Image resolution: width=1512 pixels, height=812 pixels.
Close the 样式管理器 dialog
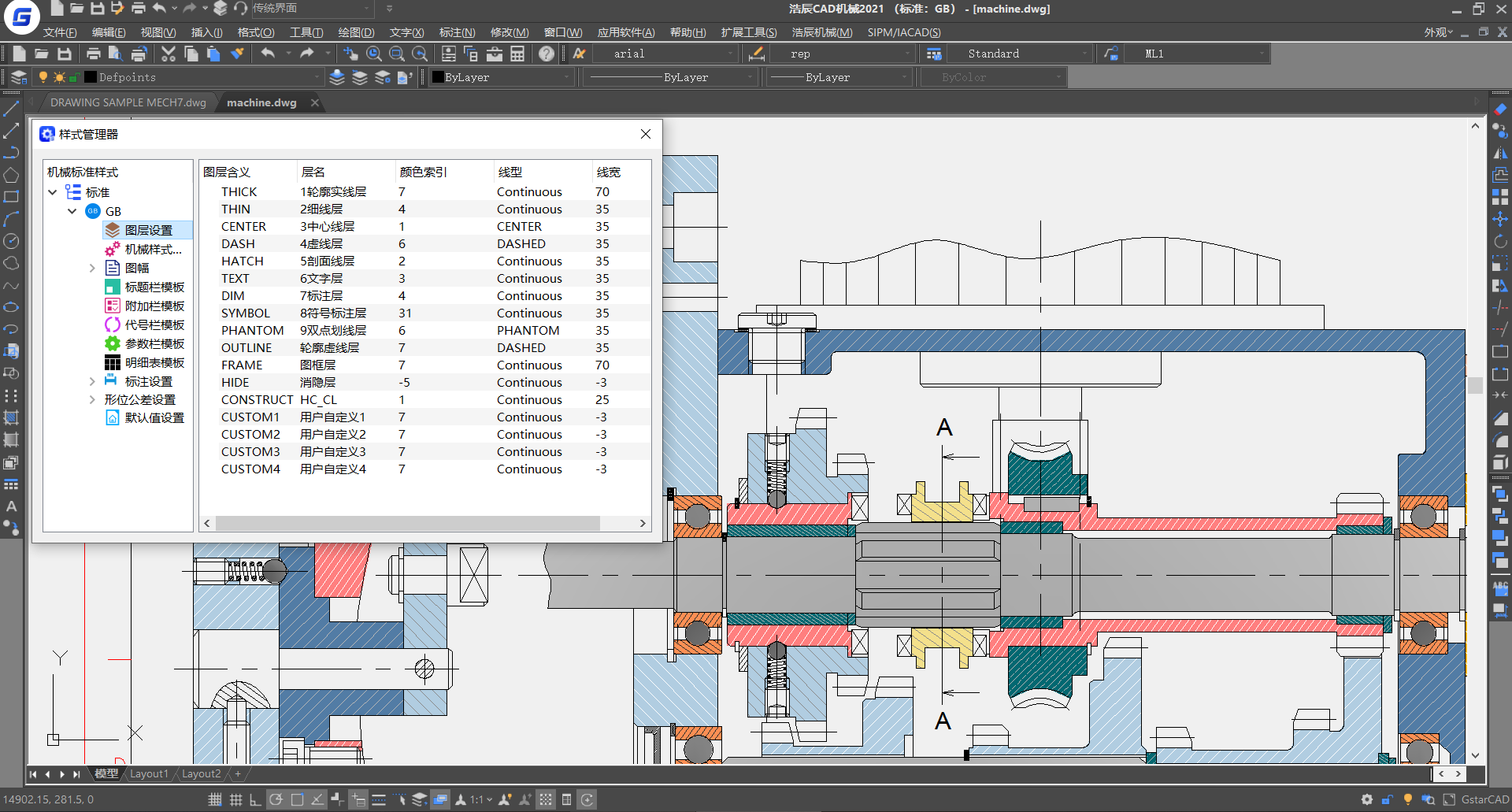(646, 134)
